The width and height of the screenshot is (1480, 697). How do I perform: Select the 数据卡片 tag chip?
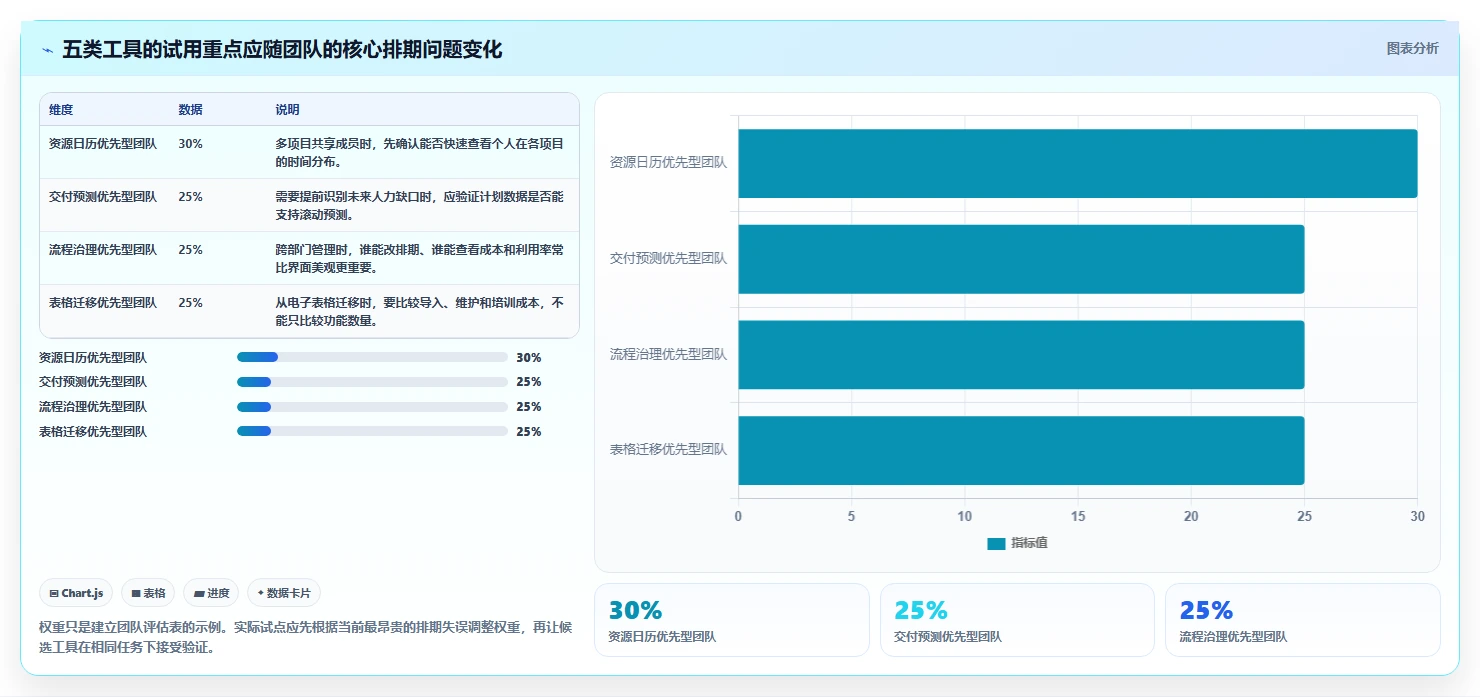[x=284, y=593]
